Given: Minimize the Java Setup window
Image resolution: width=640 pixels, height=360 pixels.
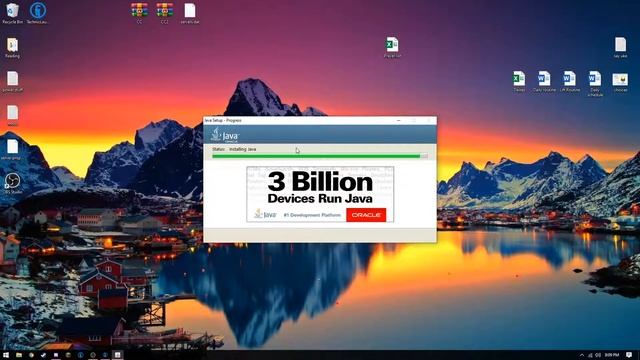Looking at the screenshot, I should tap(399, 120).
